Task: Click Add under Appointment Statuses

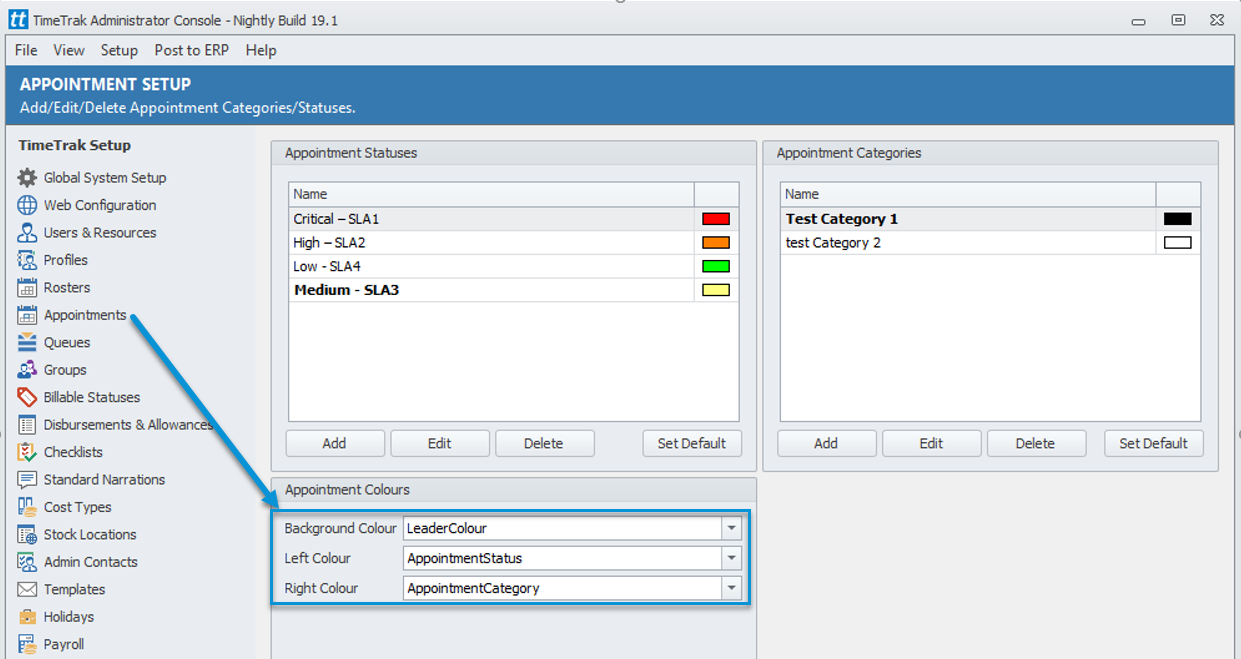Action: pos(335,443)
